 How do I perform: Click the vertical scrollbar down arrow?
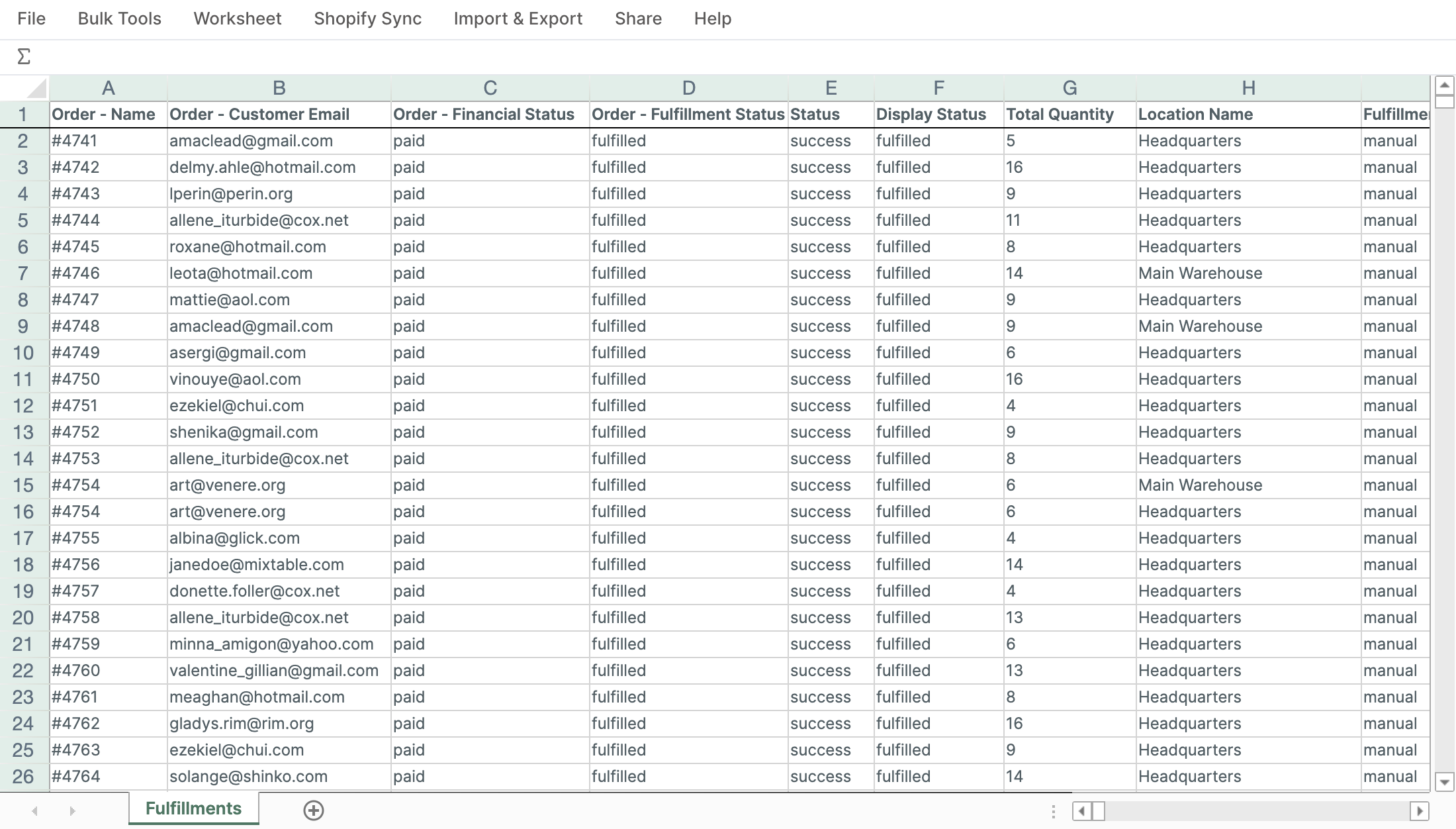click(1444, 782)
